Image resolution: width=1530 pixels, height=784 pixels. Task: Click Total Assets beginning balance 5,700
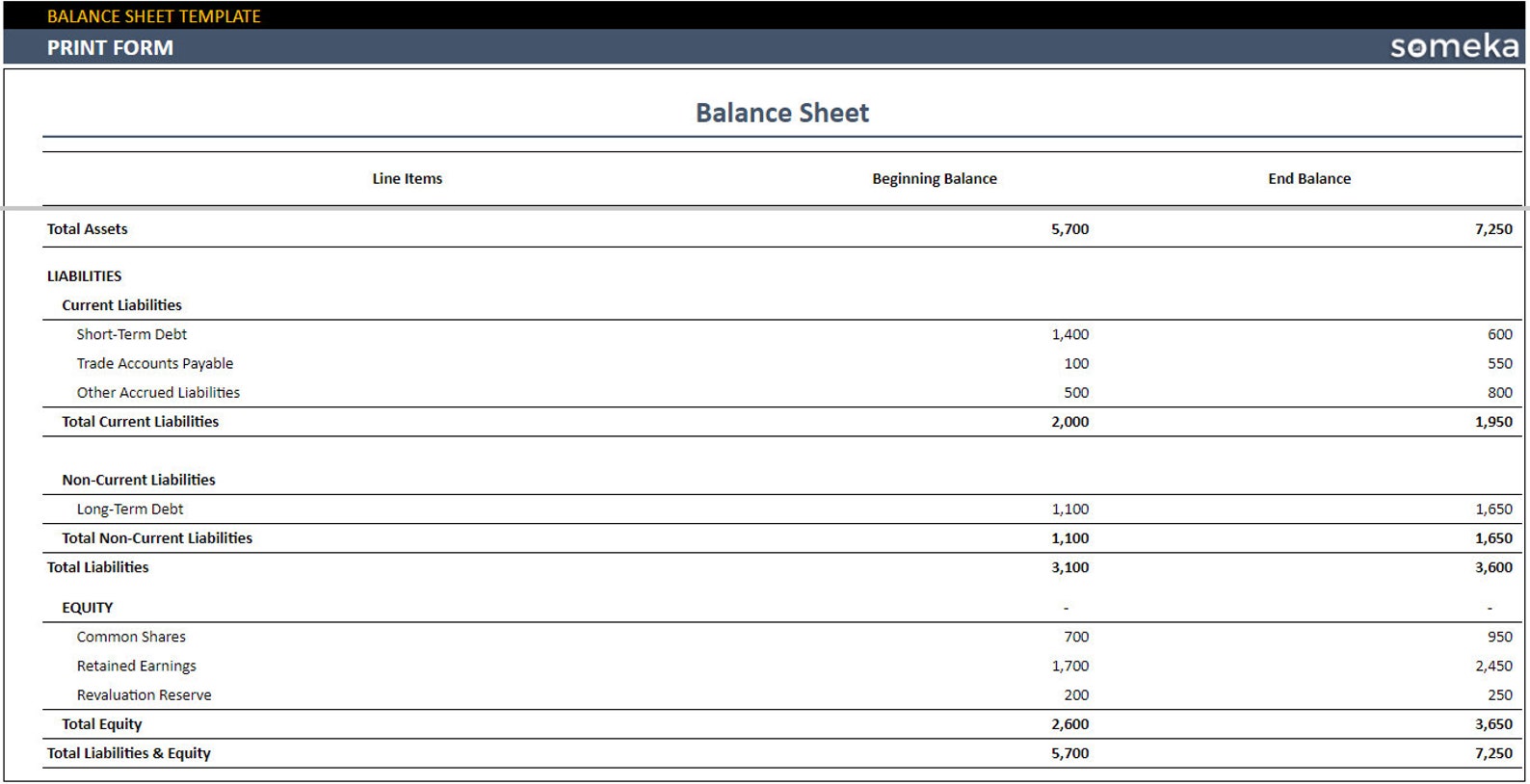(1069, 229)
